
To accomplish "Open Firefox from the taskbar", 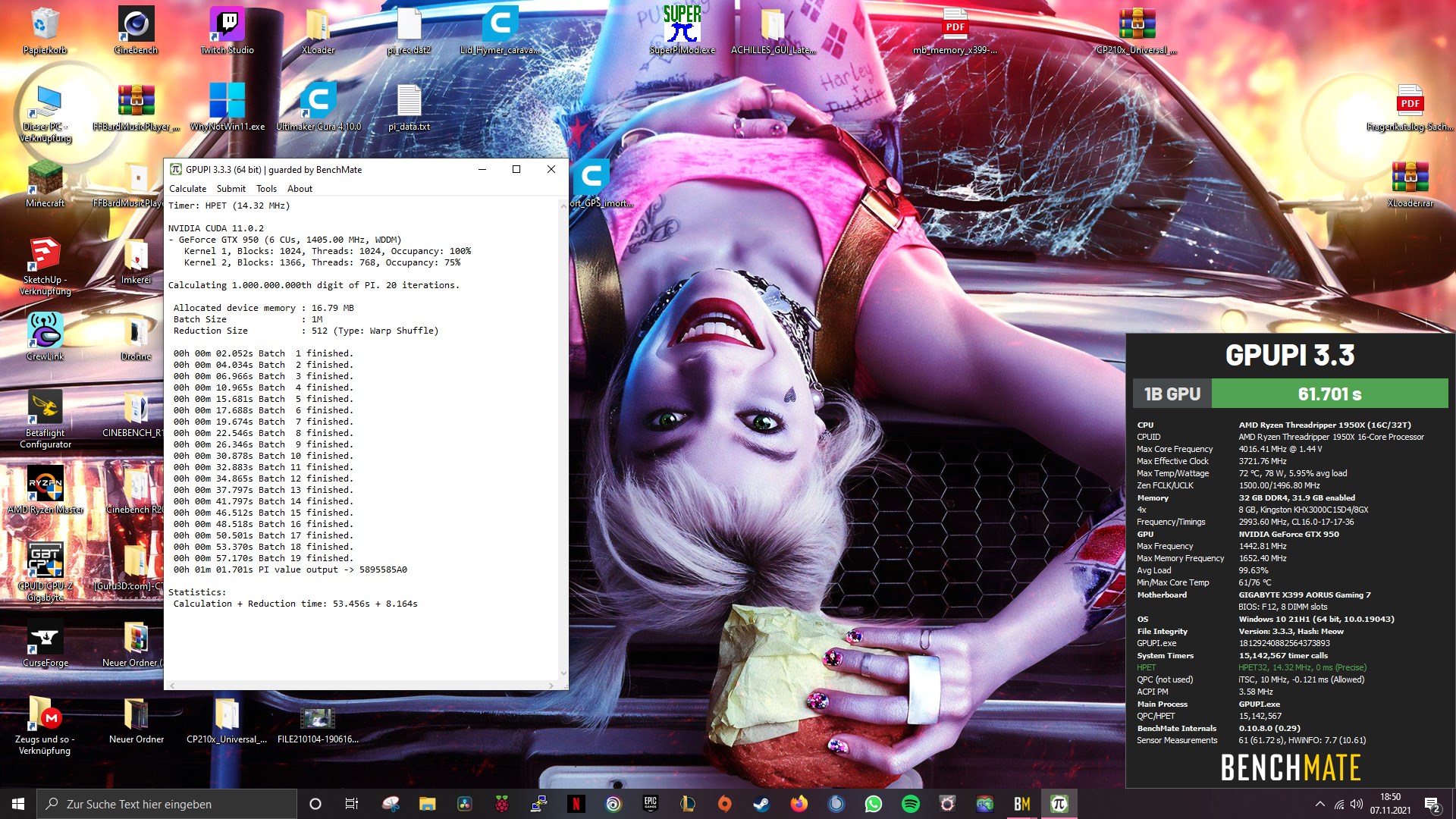I will point(799,804).
